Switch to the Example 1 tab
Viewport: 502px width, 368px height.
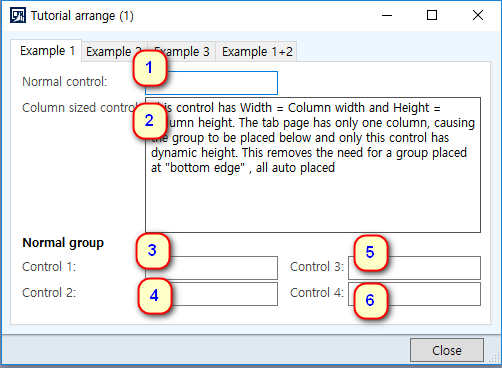pos(46,51)
